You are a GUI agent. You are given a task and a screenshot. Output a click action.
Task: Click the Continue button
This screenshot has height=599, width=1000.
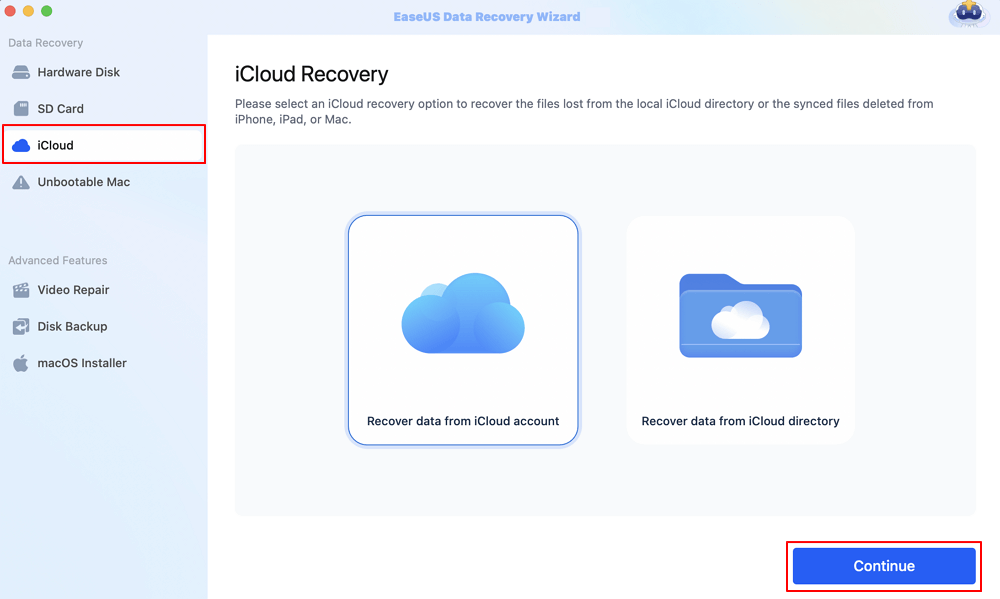coord(884,566)
